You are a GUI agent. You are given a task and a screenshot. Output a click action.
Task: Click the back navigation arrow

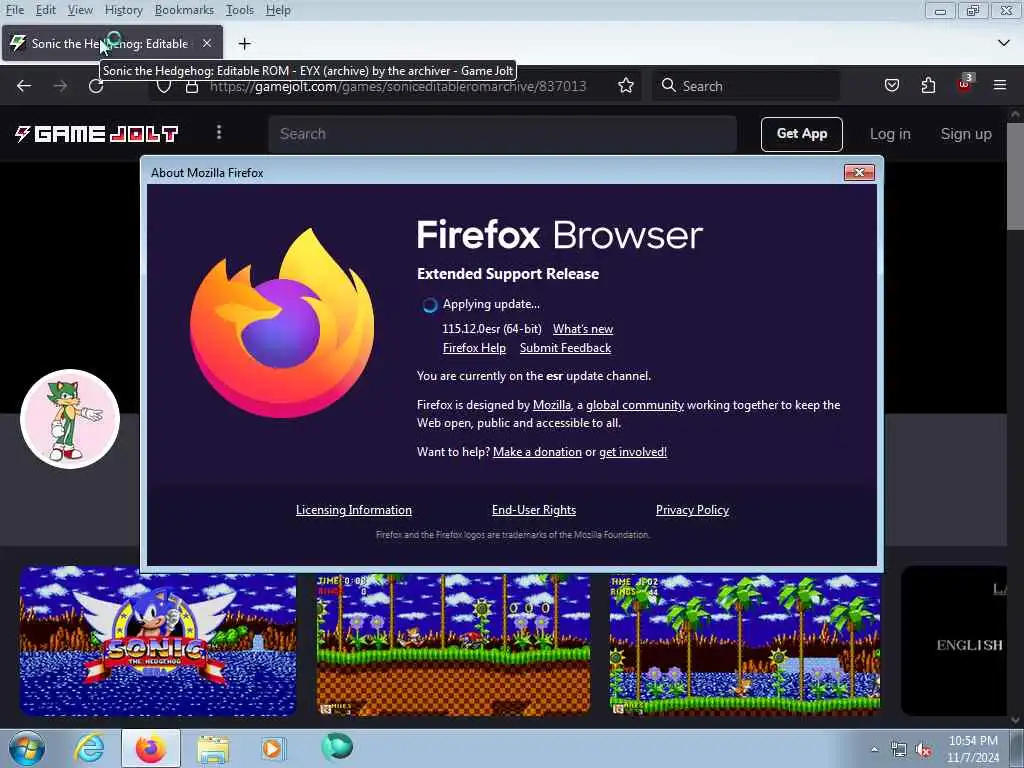point(24,86)
